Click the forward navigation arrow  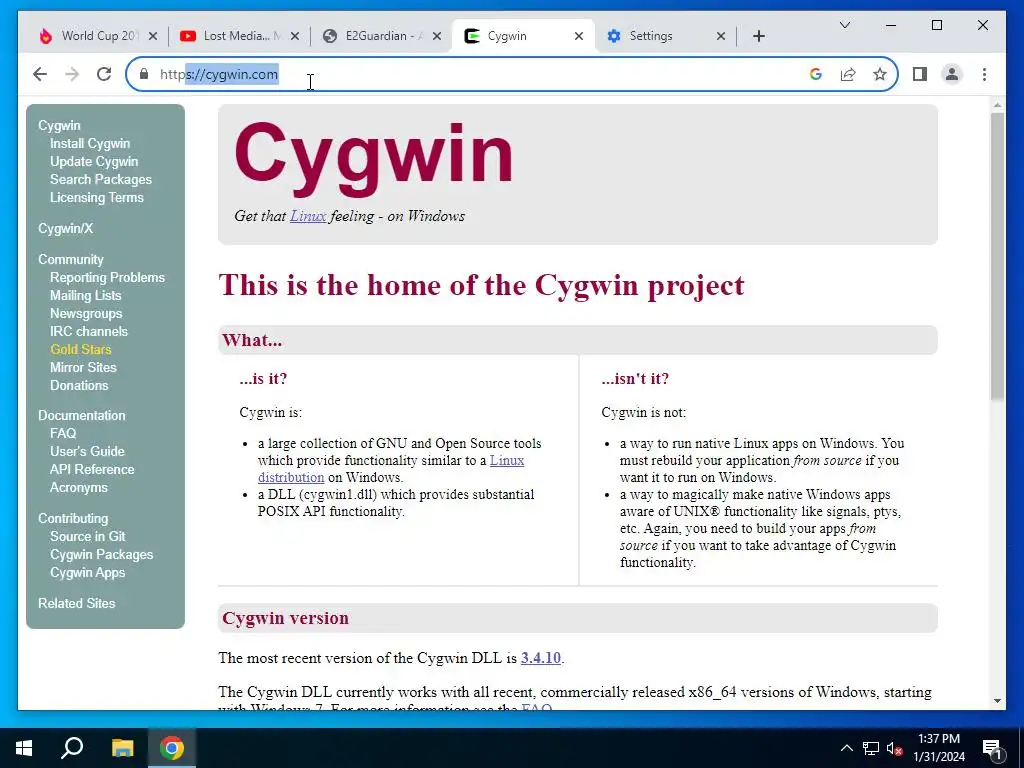coord(72,74)
